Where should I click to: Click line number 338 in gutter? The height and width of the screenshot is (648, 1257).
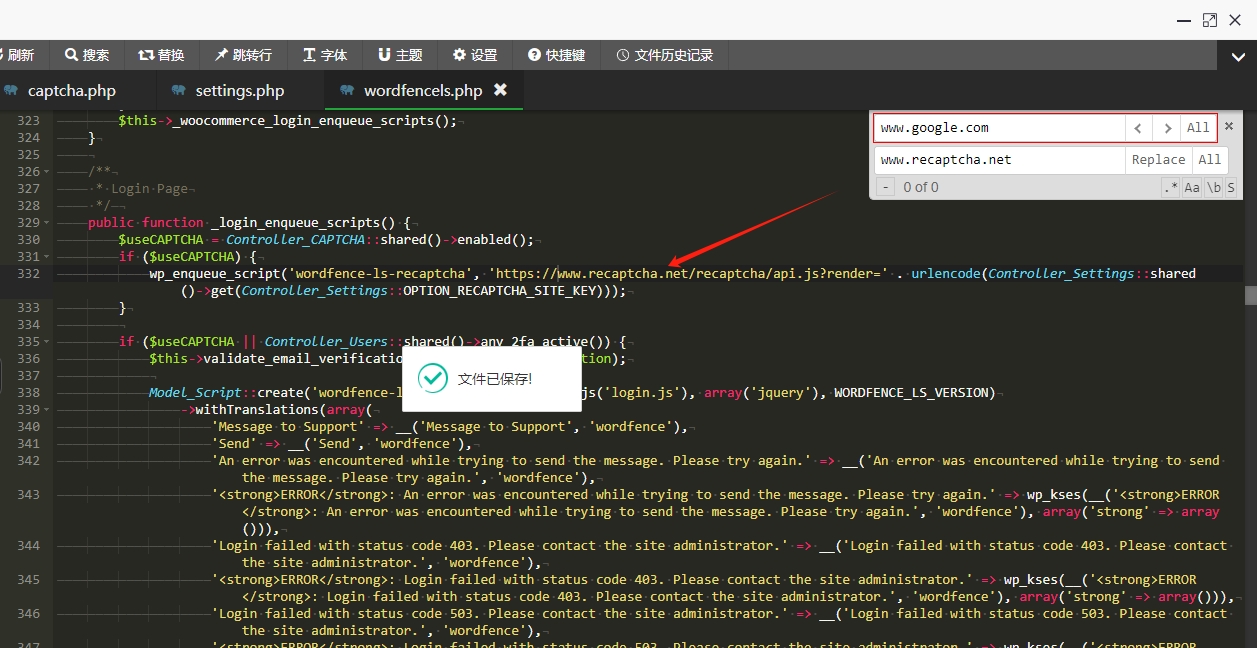coord(28,393)
